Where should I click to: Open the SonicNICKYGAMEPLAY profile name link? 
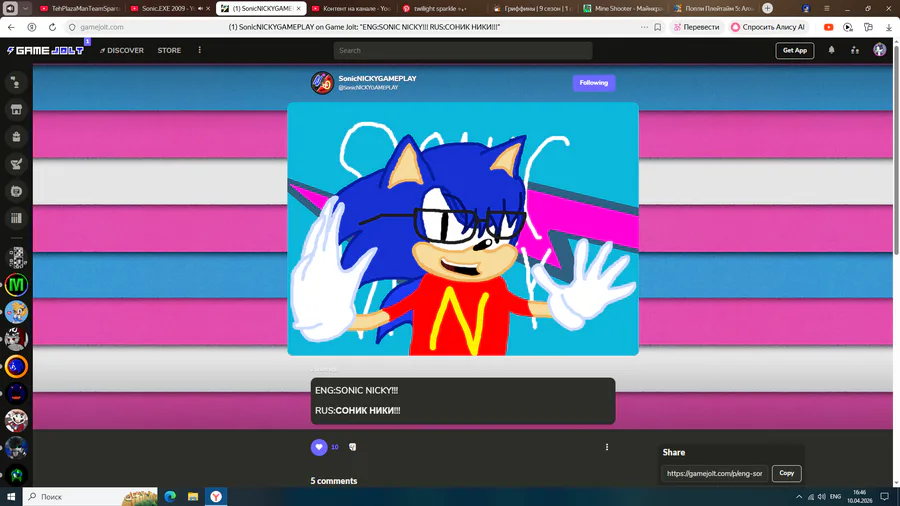377,79
